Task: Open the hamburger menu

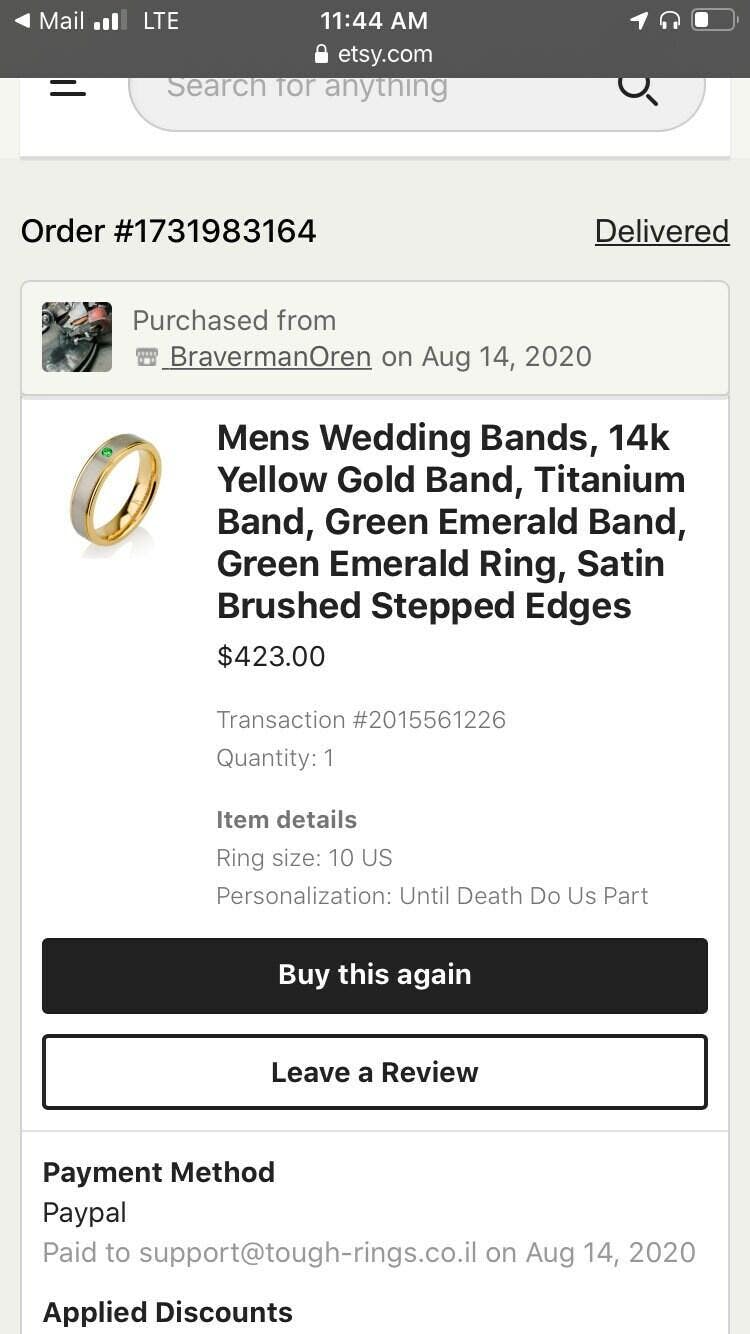Action: pos(68,88)
